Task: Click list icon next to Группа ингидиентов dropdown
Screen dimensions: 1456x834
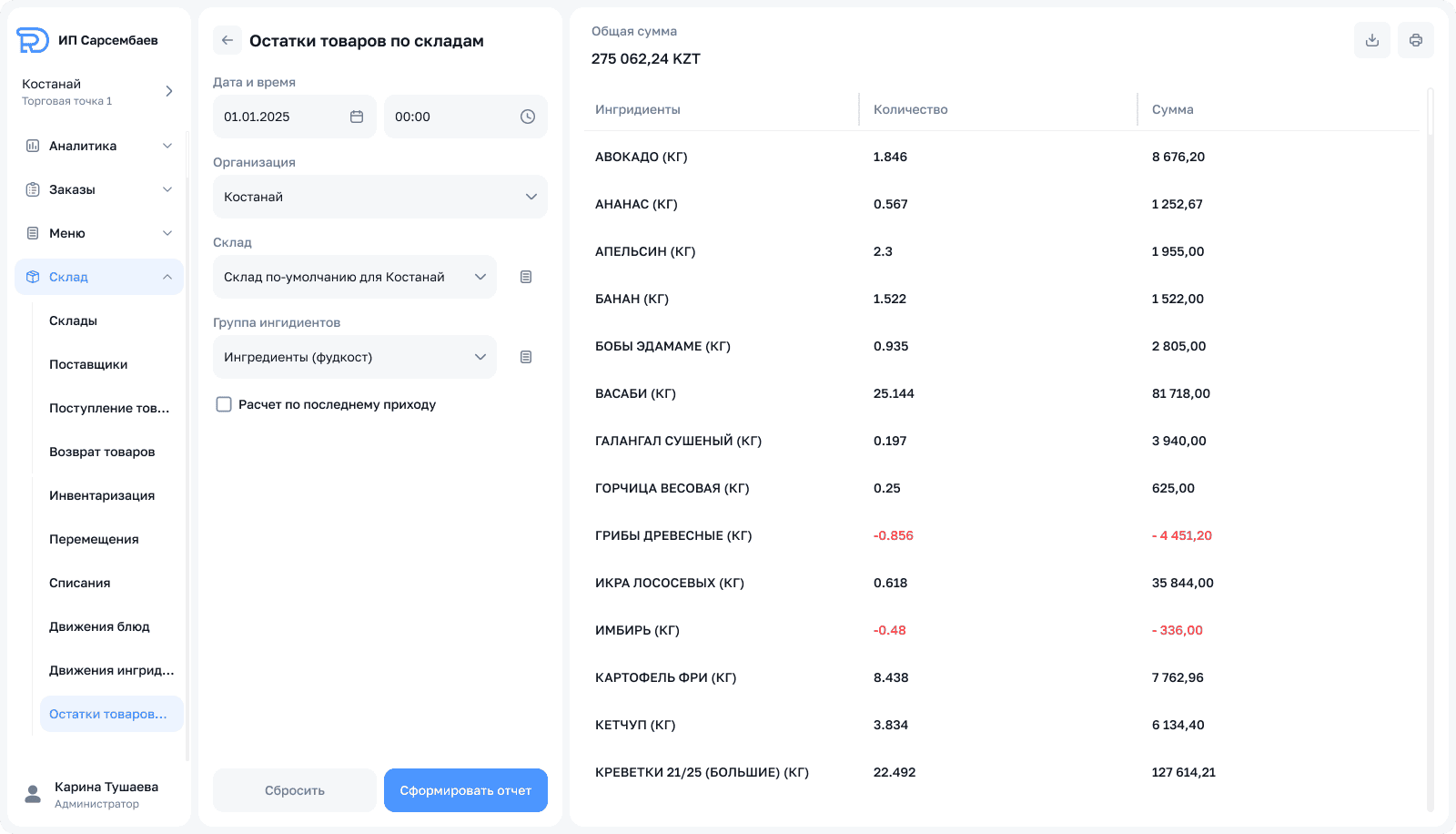Action: (x=526, y=357)
